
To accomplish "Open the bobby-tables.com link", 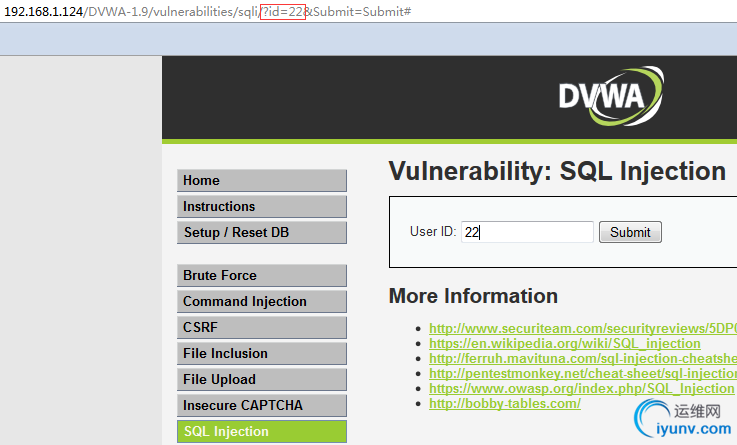I will [505, 404].
